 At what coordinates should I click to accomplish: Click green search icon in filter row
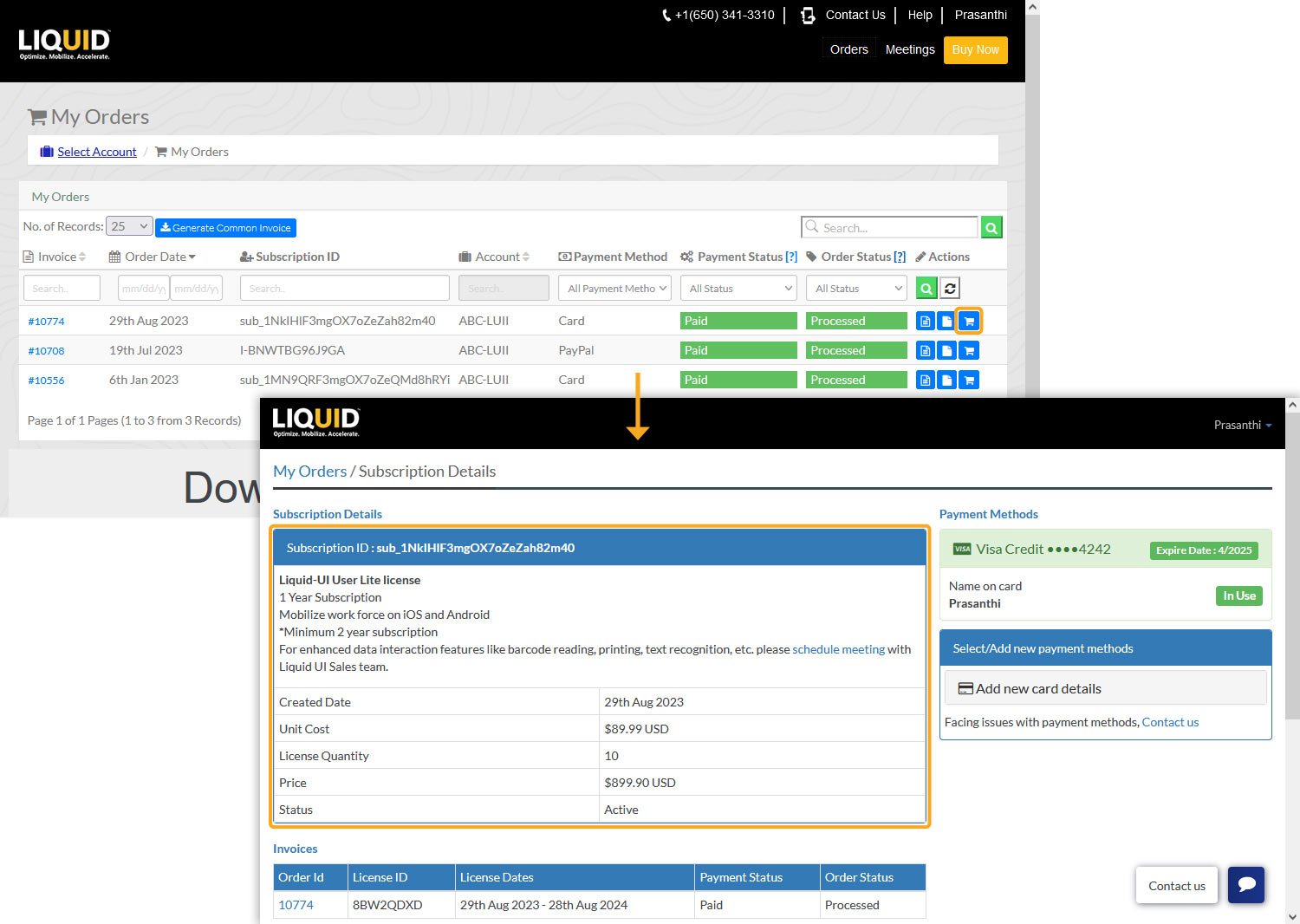pos(926,289)
